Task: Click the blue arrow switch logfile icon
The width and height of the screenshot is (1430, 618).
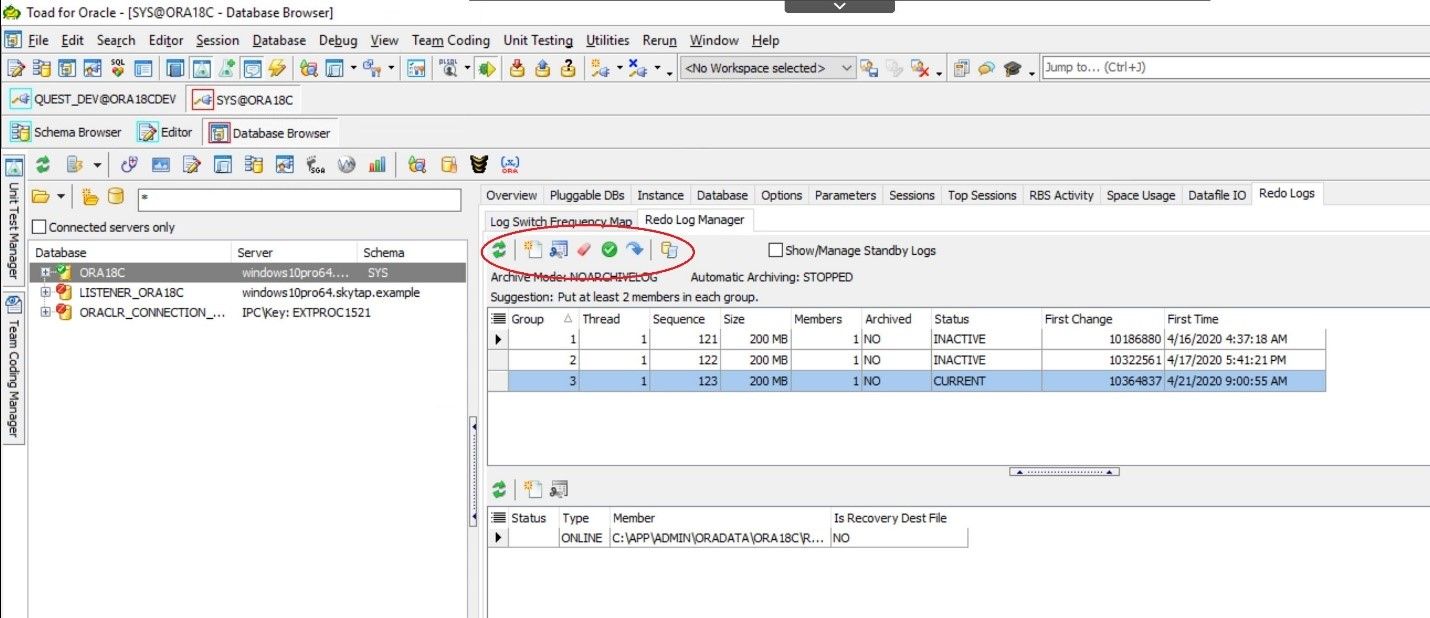Action: (634, 250)
